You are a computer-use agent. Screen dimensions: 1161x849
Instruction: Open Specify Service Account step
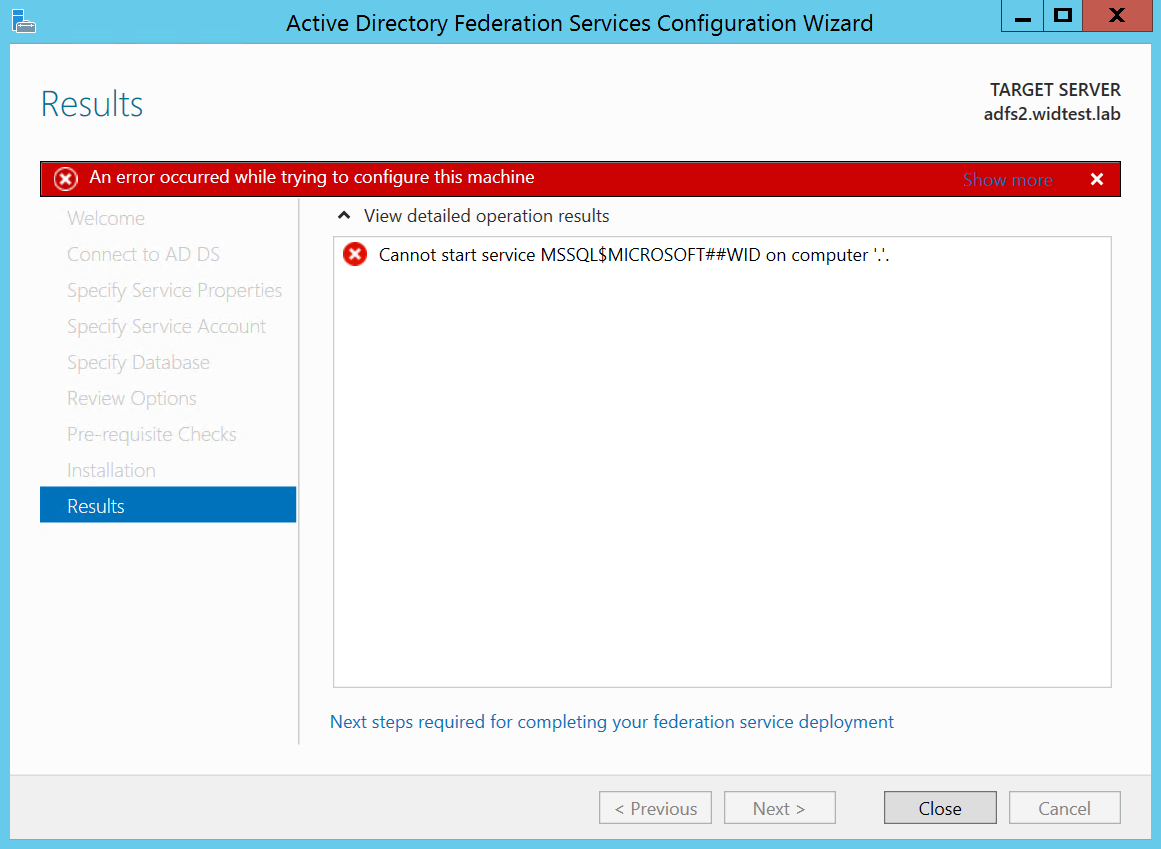pyautogui.click(x=166, y=326)
